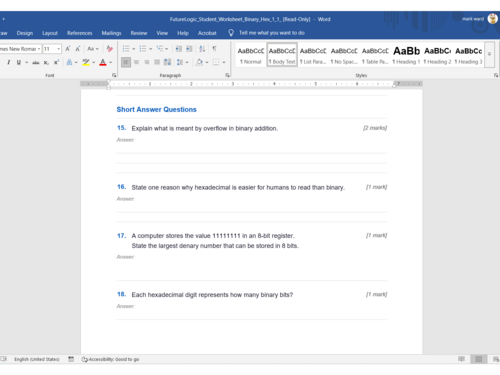Apply numbered list formatting
The image size is (500, 375).
(143, 49)
